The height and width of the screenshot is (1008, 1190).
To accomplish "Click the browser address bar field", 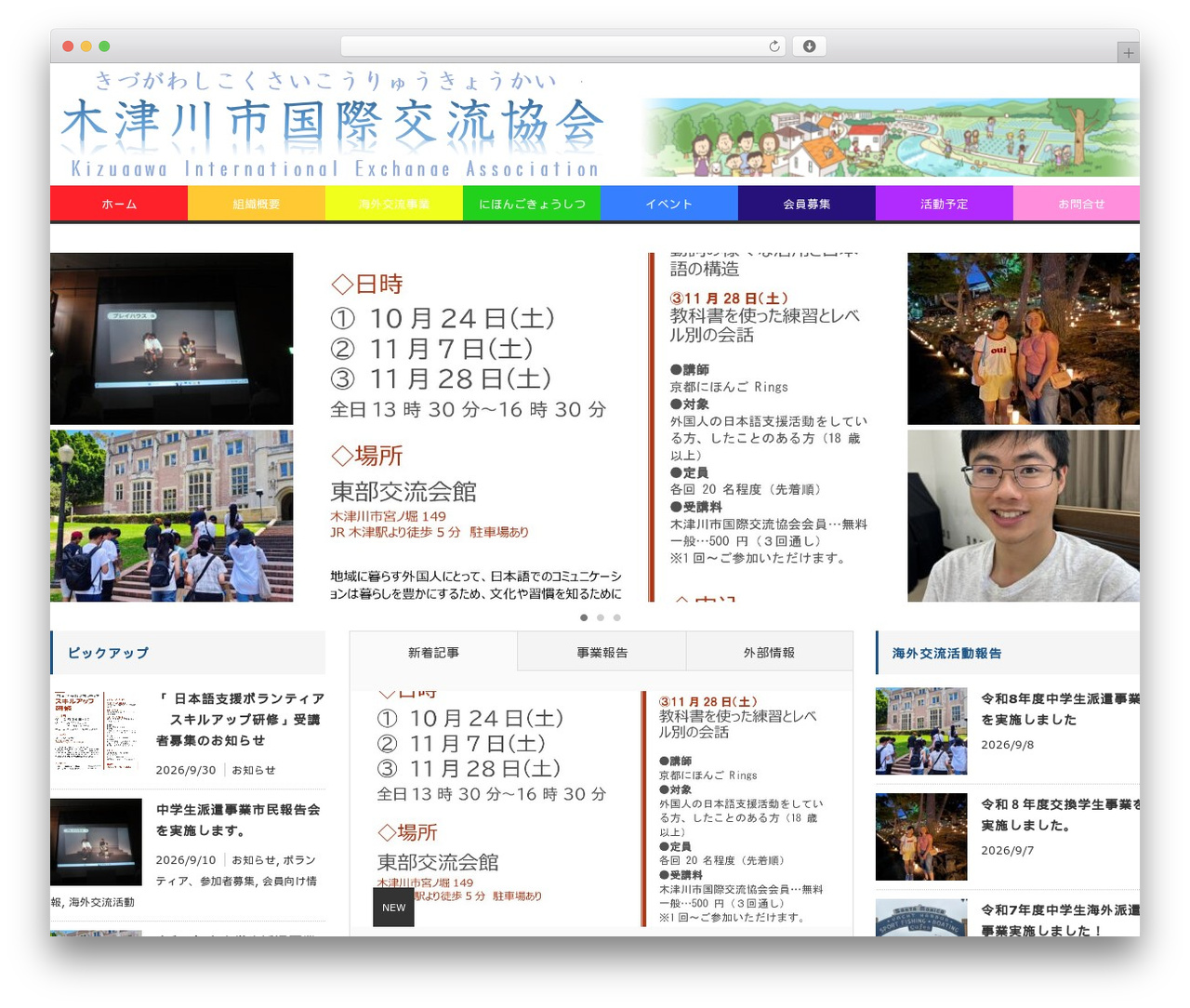I will coord(563,46).
